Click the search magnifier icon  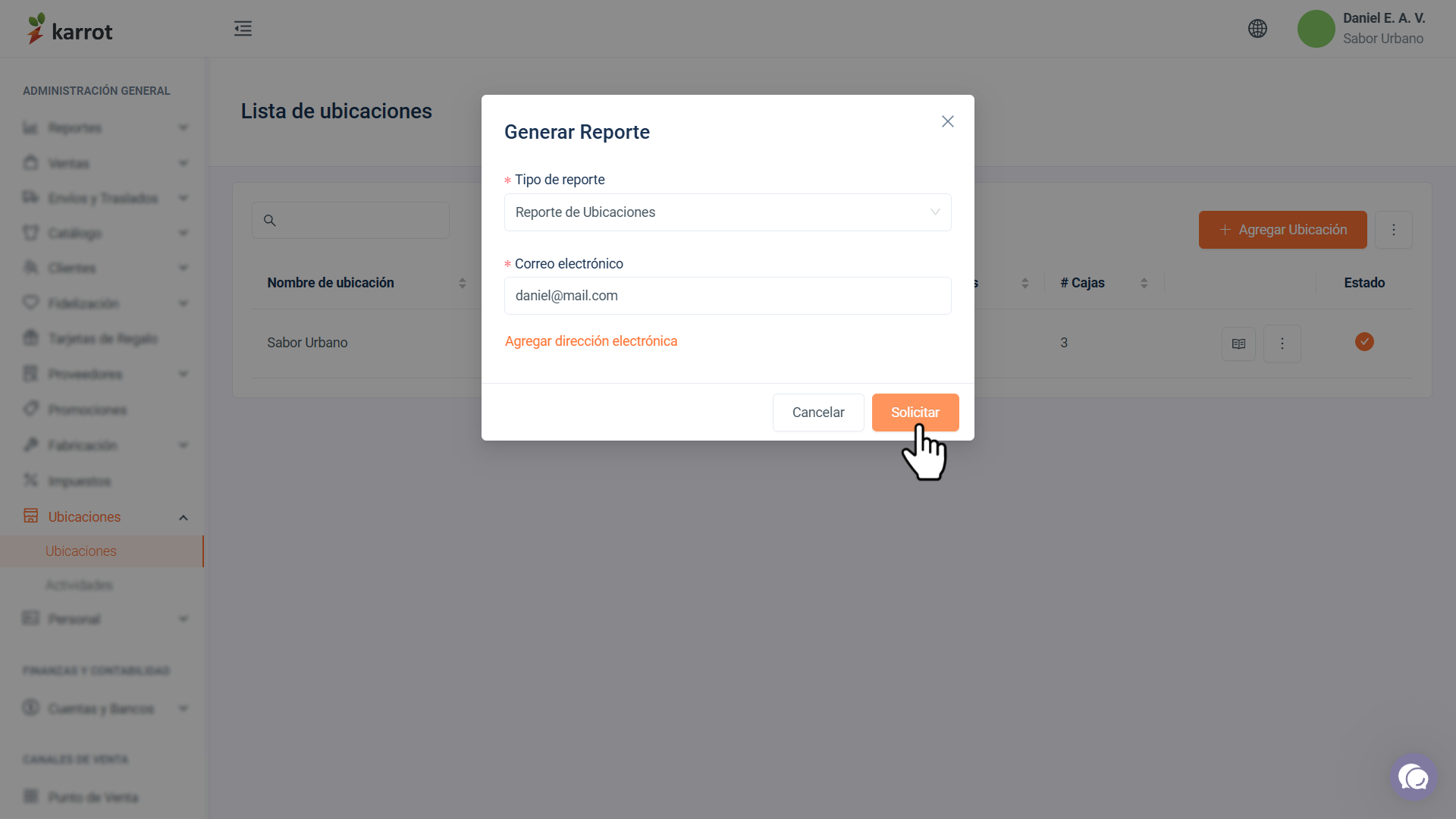point(269,220)
